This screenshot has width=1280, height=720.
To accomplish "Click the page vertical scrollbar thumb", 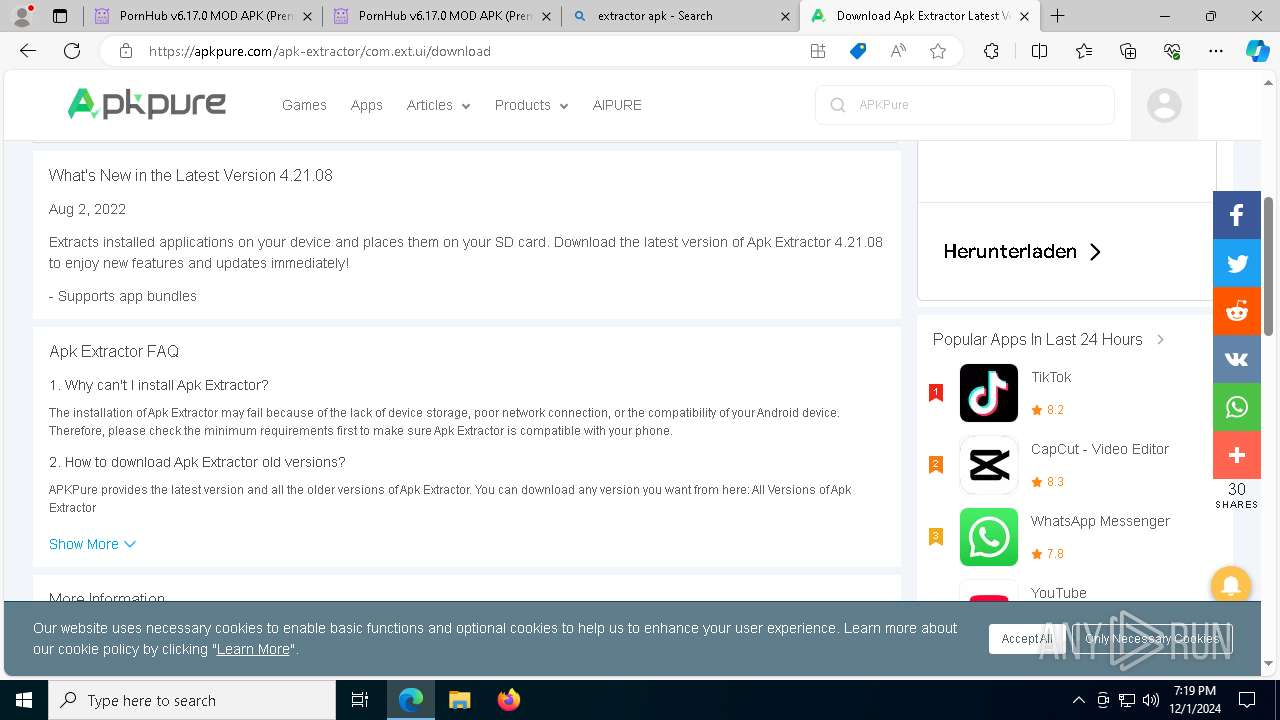I will [1269, 265].
